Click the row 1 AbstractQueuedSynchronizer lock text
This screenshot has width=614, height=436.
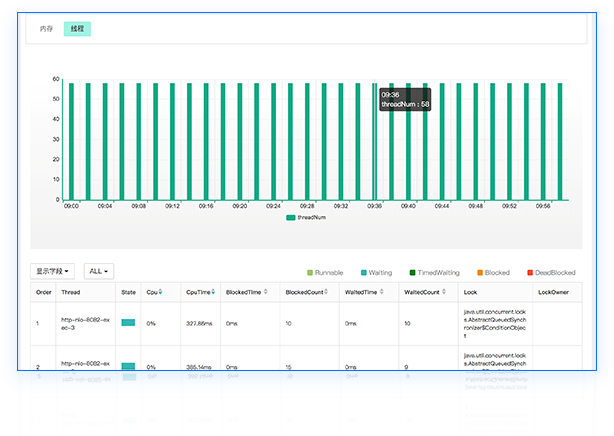click(x=495, y=324)
